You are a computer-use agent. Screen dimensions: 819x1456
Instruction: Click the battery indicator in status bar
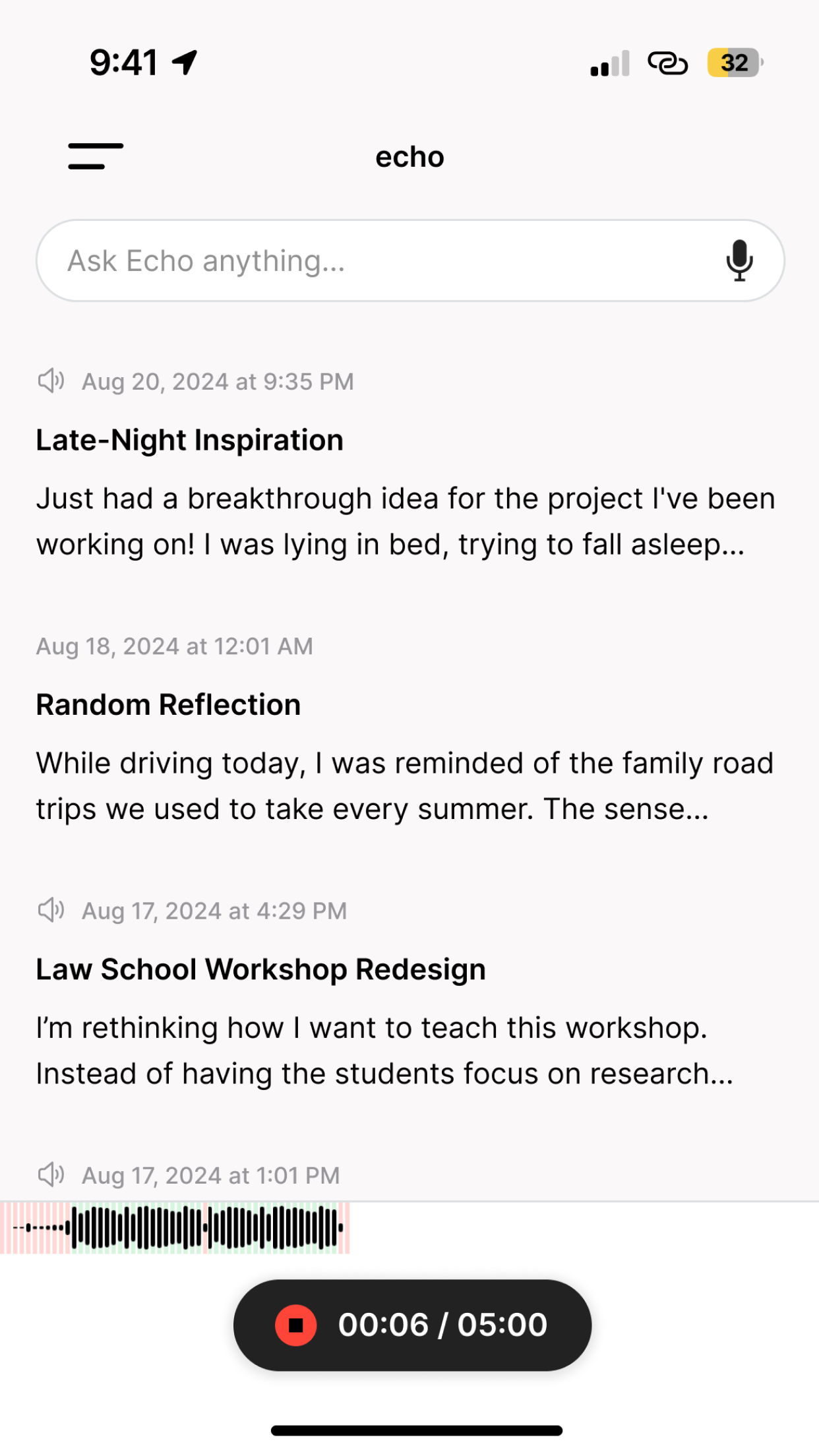(735, 63)
